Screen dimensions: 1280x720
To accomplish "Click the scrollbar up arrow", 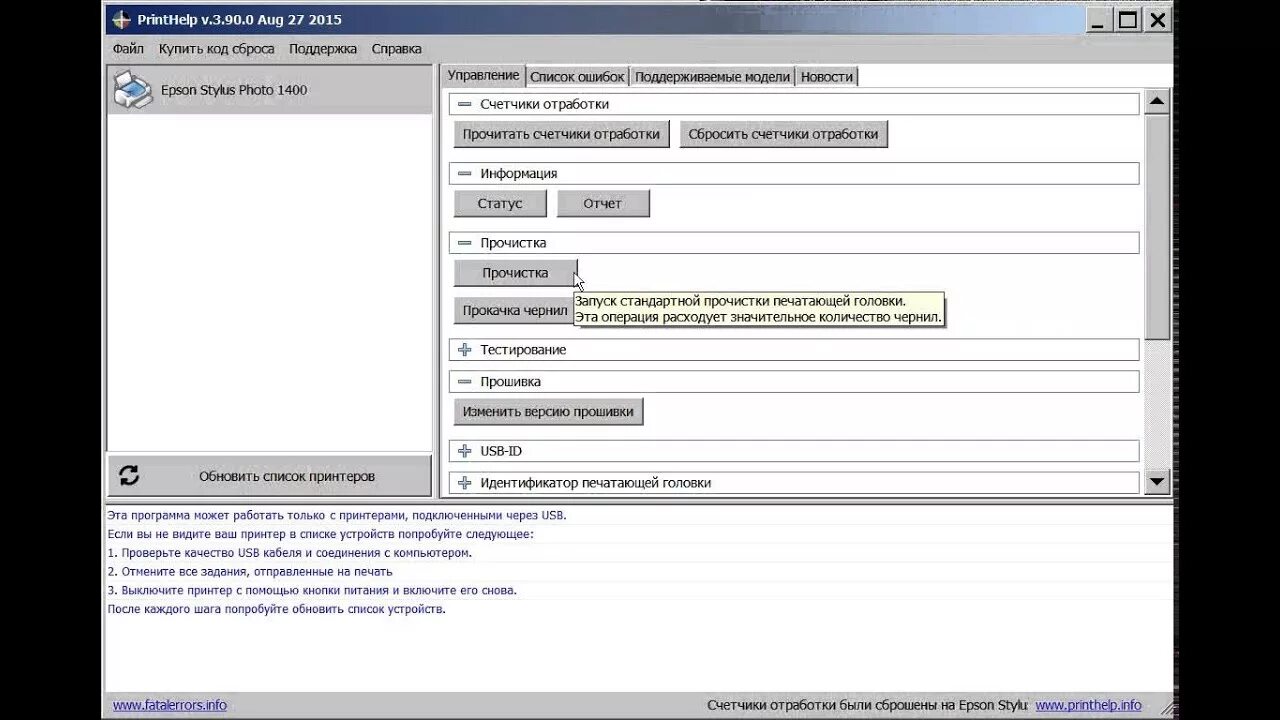I will click(1157, 101).
